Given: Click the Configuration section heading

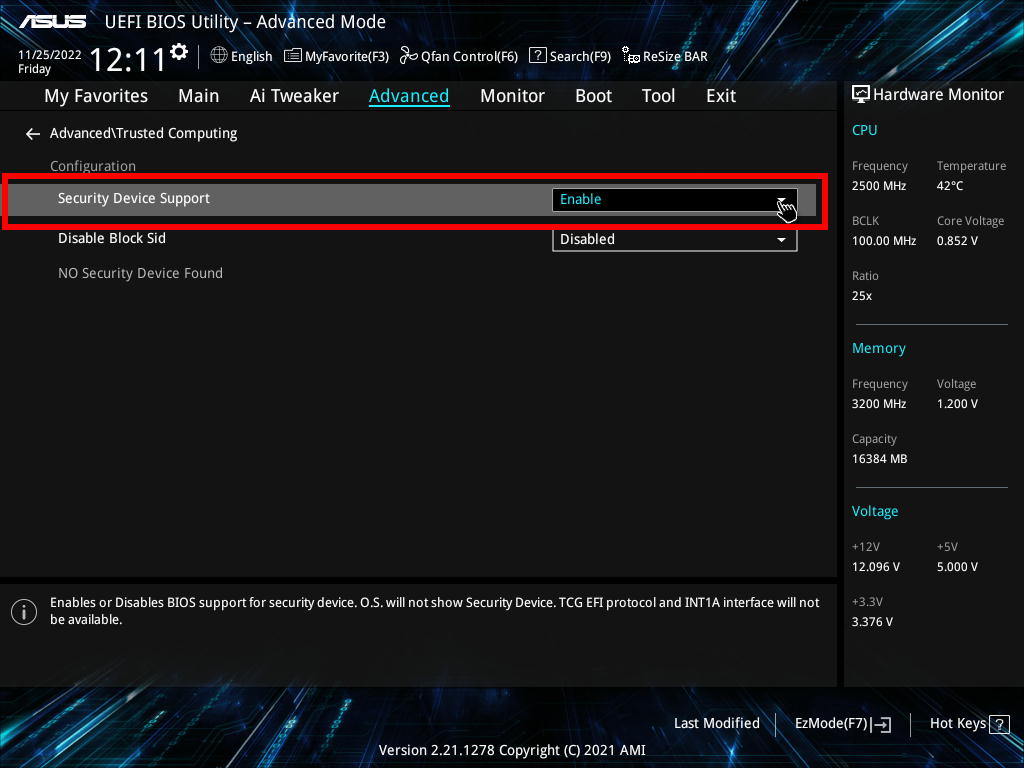Looking at the screenshot, I should point(93,166).
